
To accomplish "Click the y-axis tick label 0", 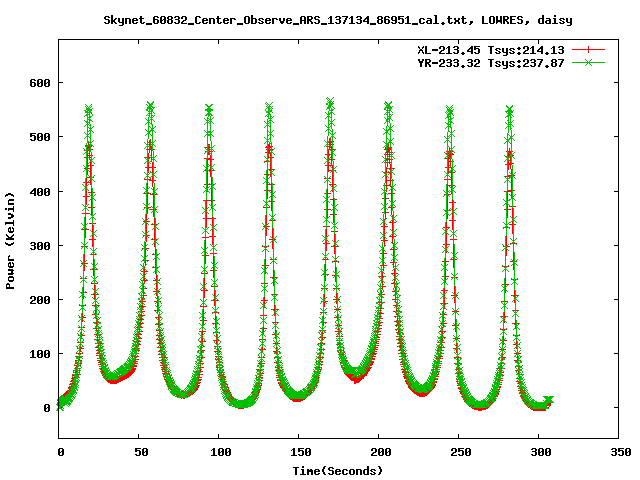I will point(47,408).
